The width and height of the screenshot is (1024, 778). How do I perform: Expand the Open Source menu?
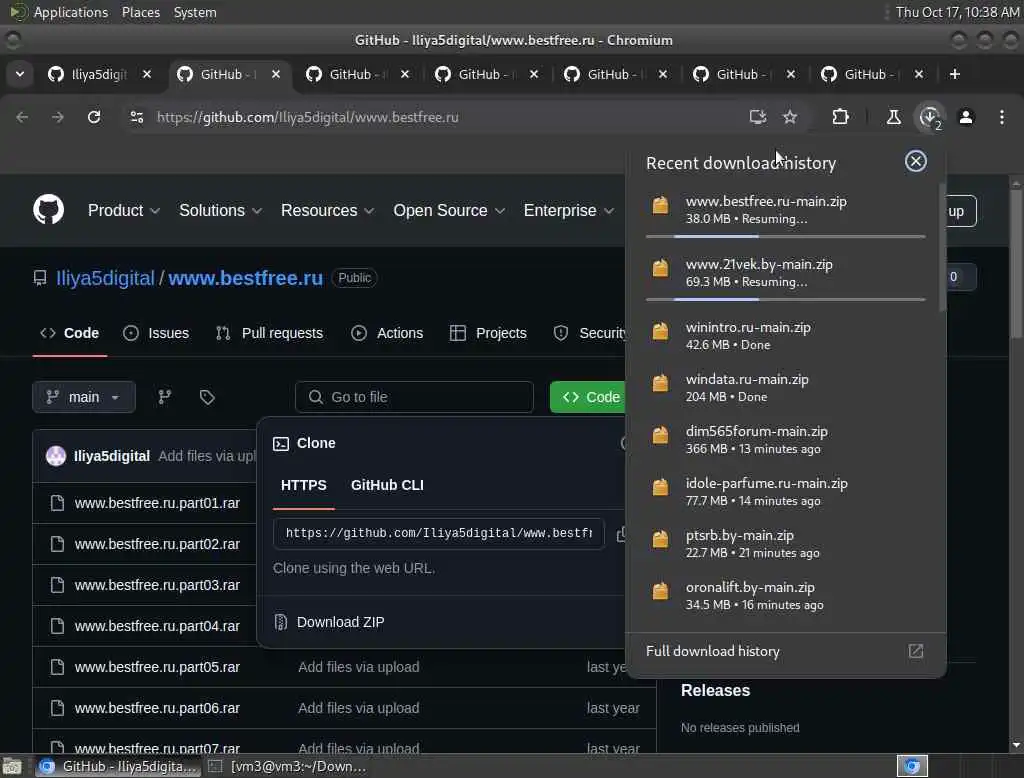449,210
